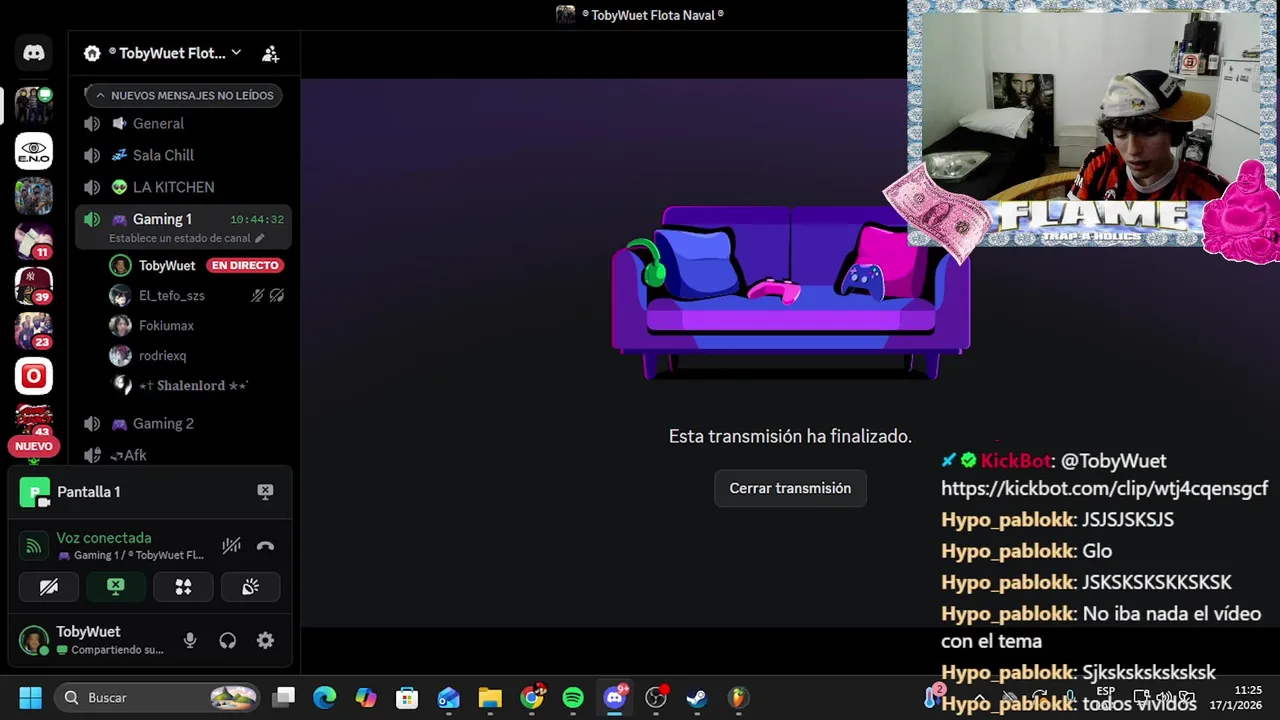Open TobyWuet user profile panel
The height and width of the screenshot is (720, 1280).
click(92, 640)
